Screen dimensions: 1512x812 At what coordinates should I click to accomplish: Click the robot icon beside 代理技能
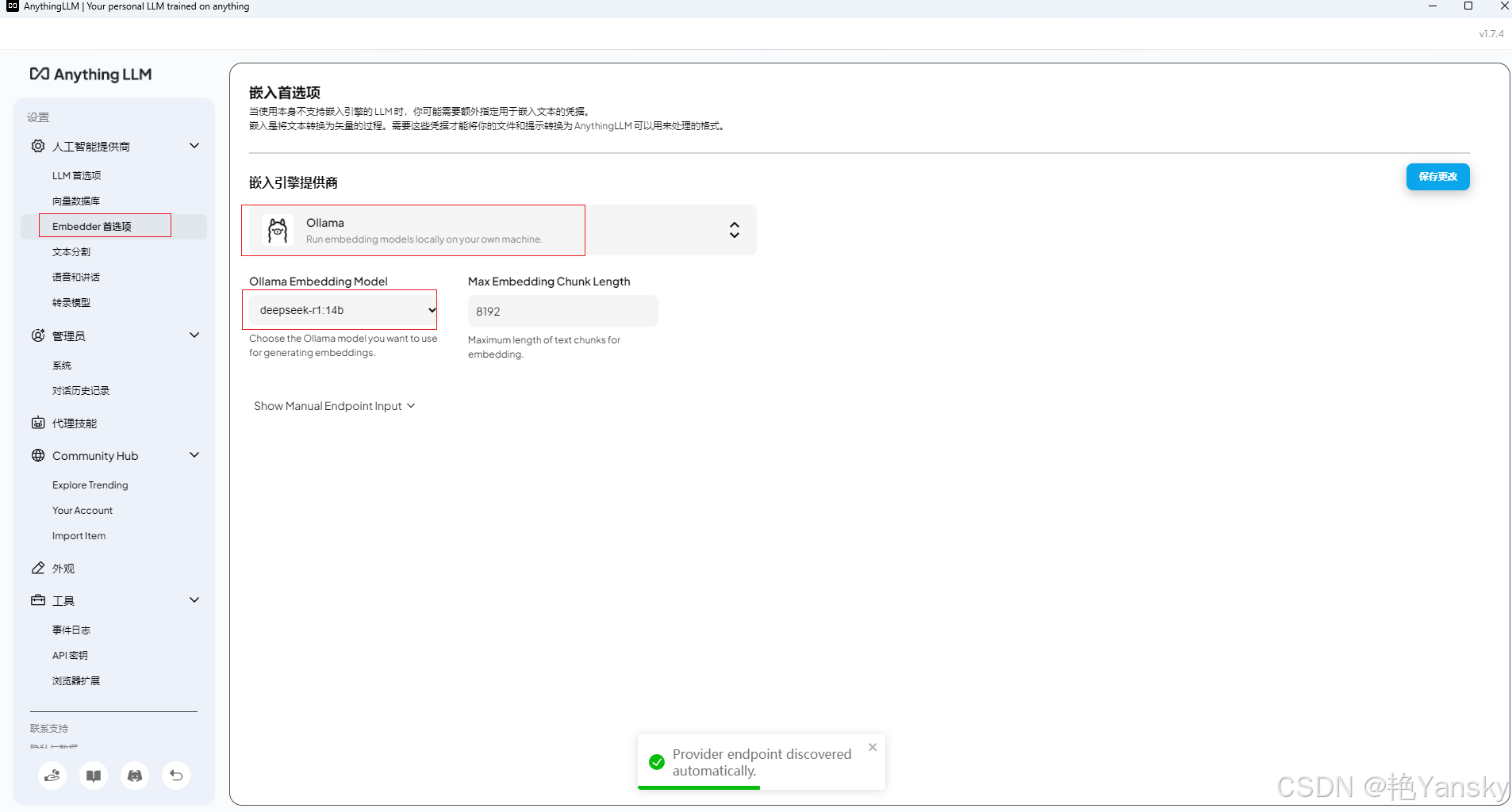38,423
